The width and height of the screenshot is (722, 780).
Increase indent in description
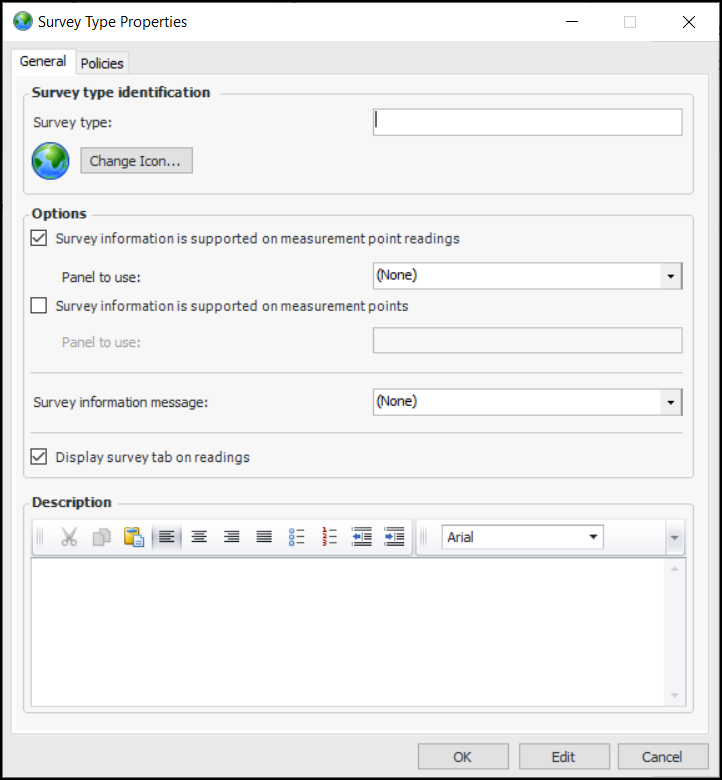[x=394, y=537]
